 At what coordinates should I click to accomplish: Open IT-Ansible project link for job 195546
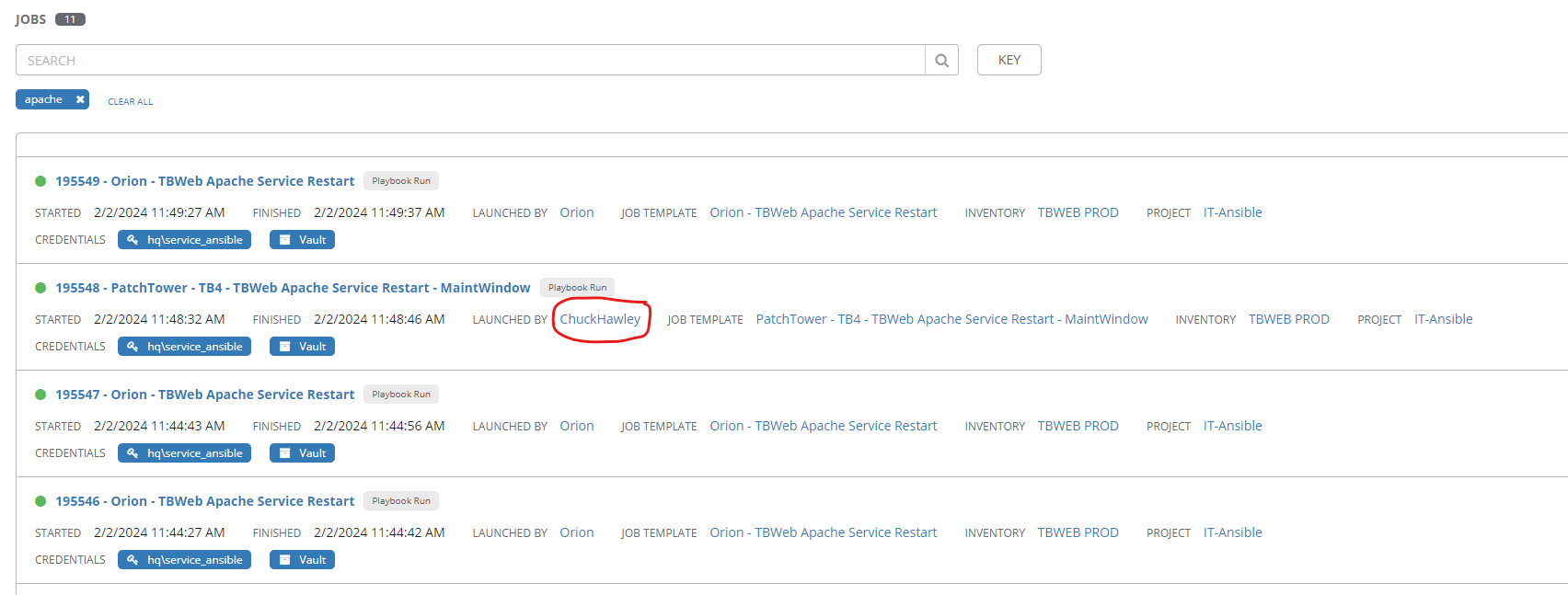(x=1232, y=532)
